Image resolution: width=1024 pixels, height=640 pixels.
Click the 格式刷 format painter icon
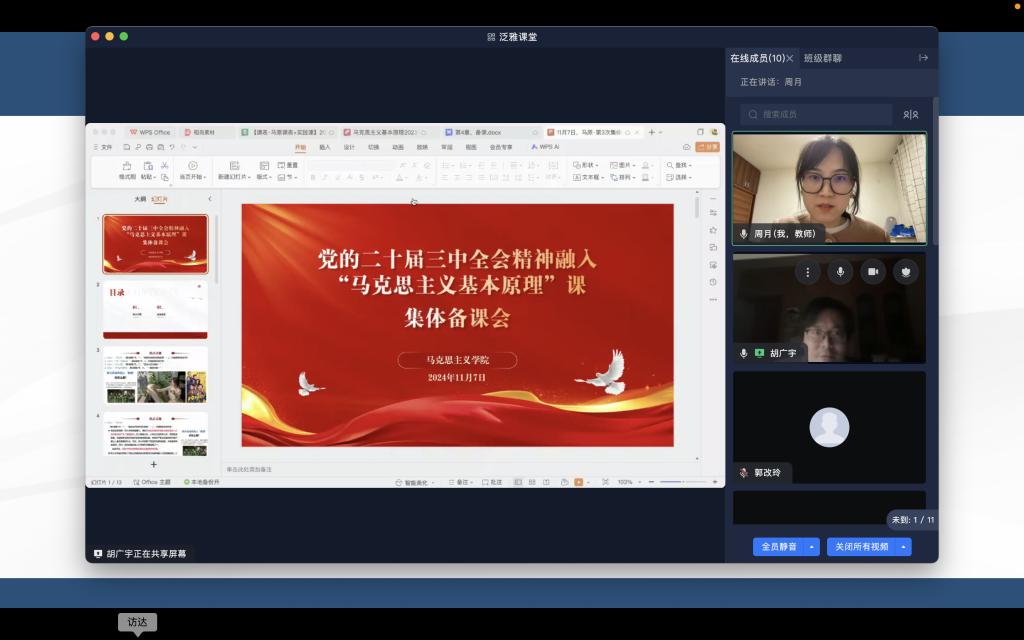tap(127, 170)
